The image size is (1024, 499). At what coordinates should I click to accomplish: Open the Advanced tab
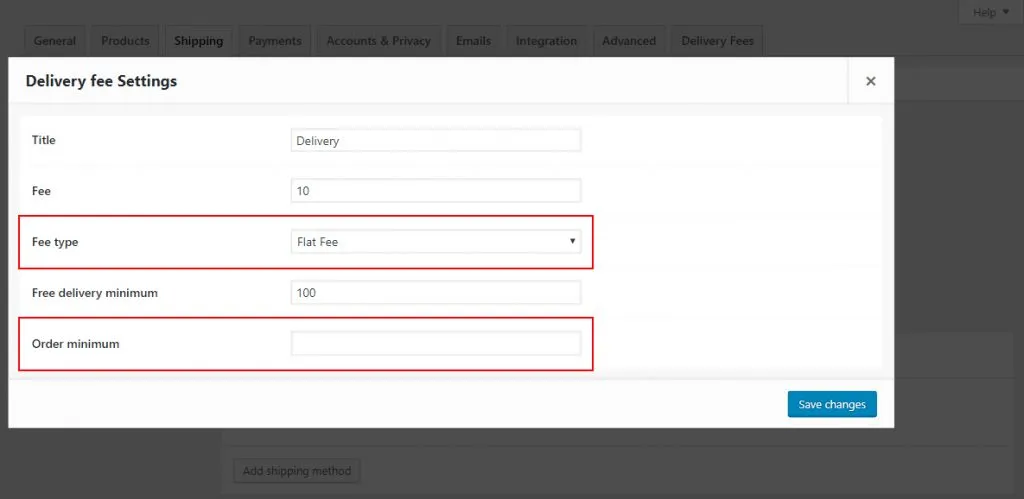(x=629, y=41)
